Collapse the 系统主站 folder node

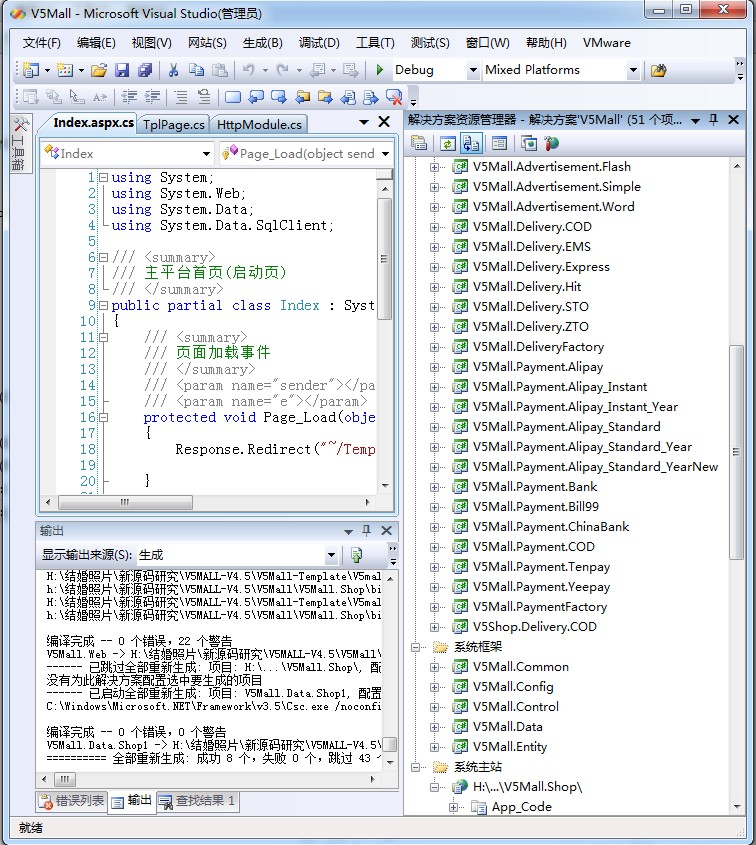415,767
